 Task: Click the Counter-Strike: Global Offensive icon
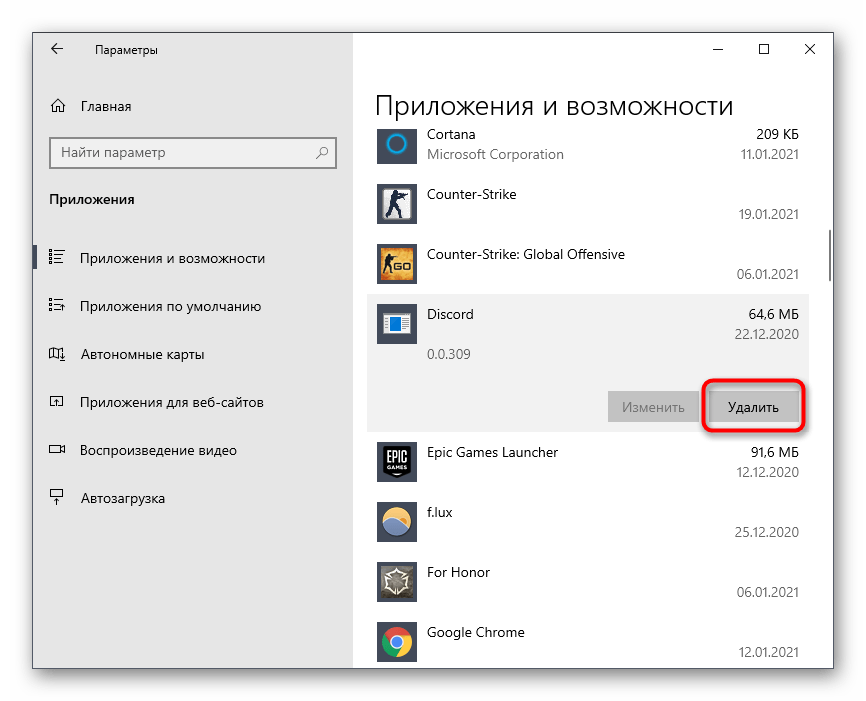[x=395, y=264]
